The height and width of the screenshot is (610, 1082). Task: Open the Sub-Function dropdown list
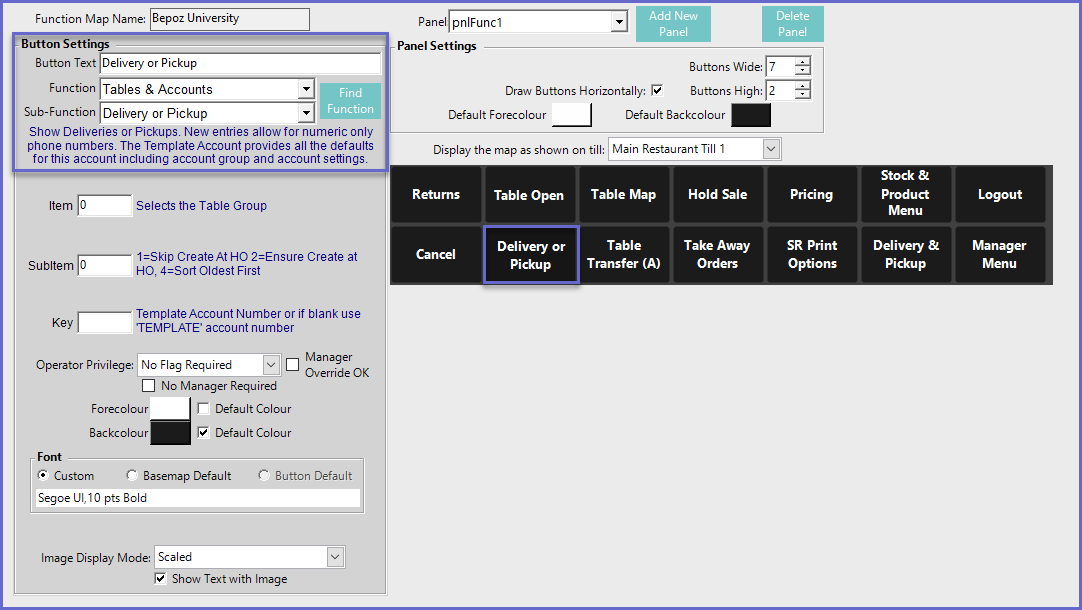(x=306, y=113)
